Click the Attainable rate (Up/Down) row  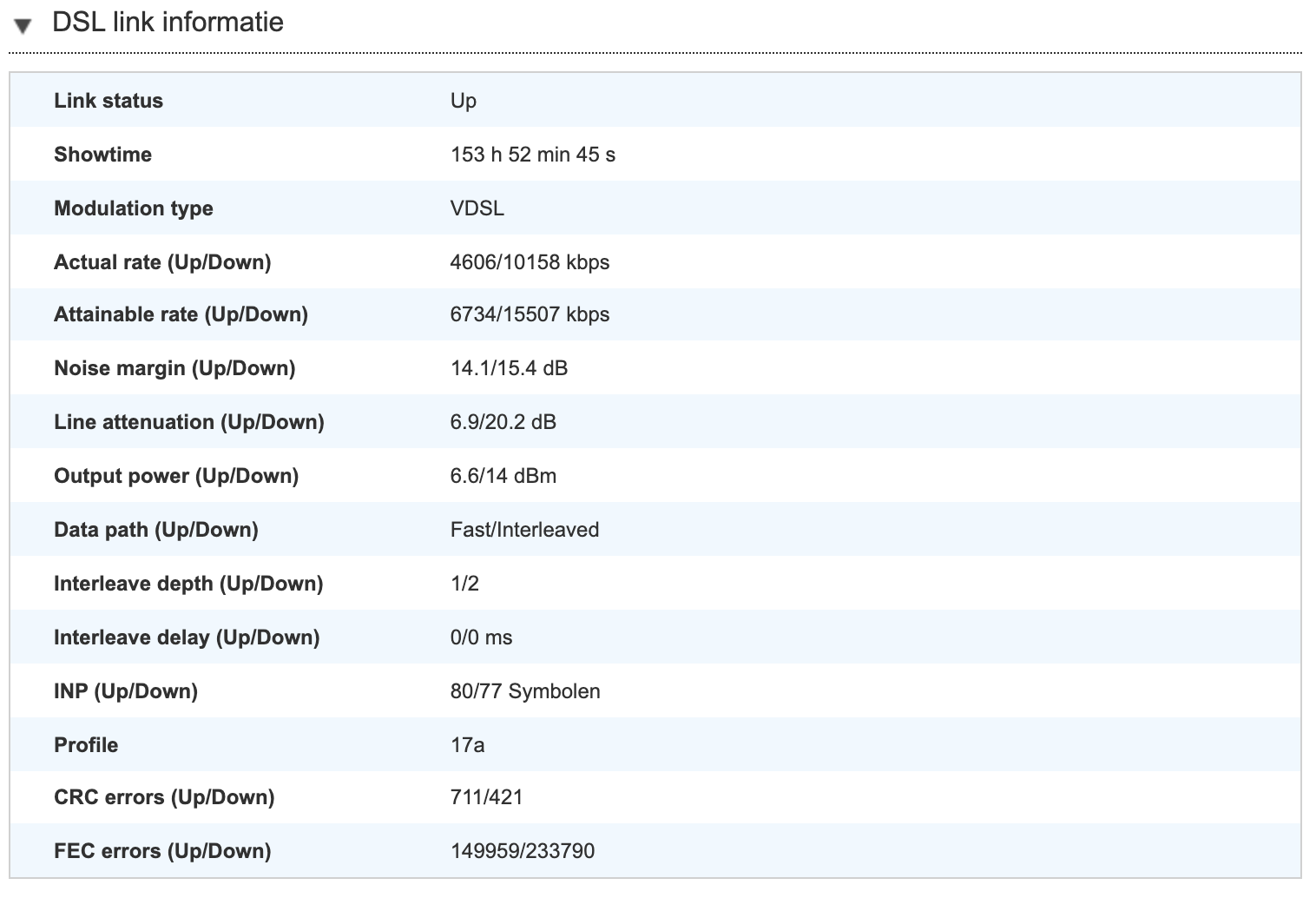click(x=347, y=315)
